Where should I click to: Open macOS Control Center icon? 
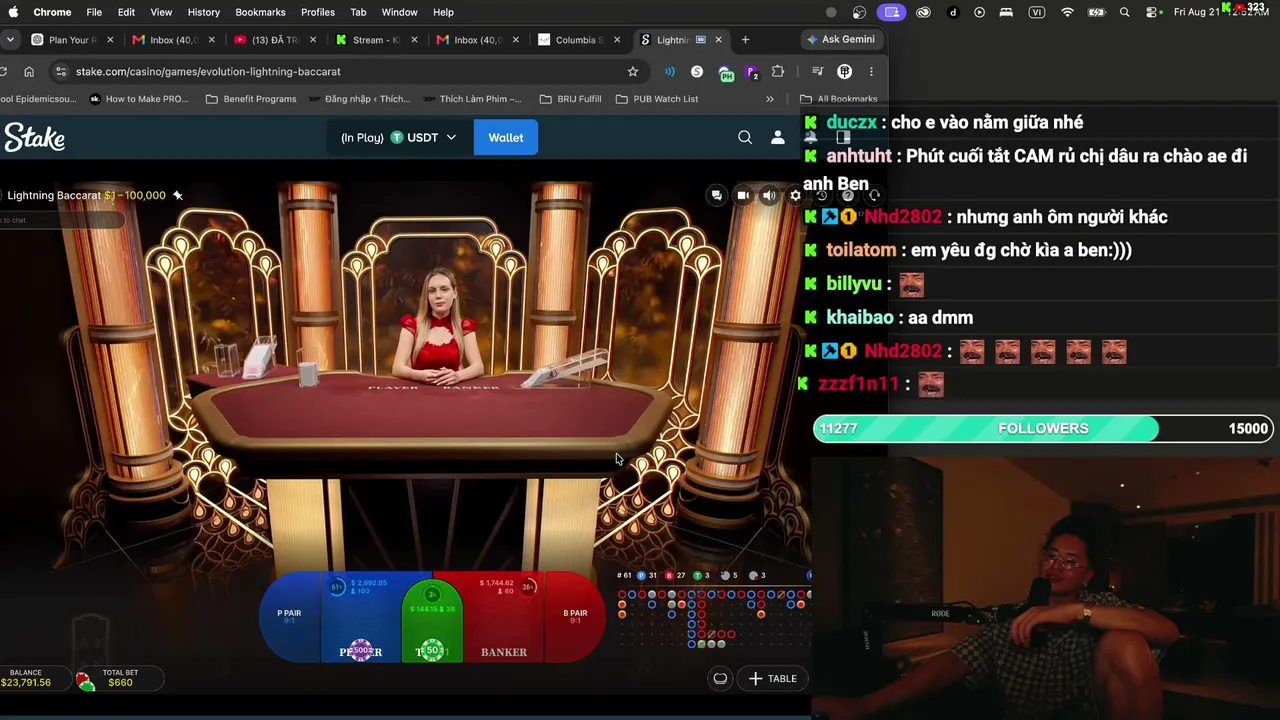1153,12
